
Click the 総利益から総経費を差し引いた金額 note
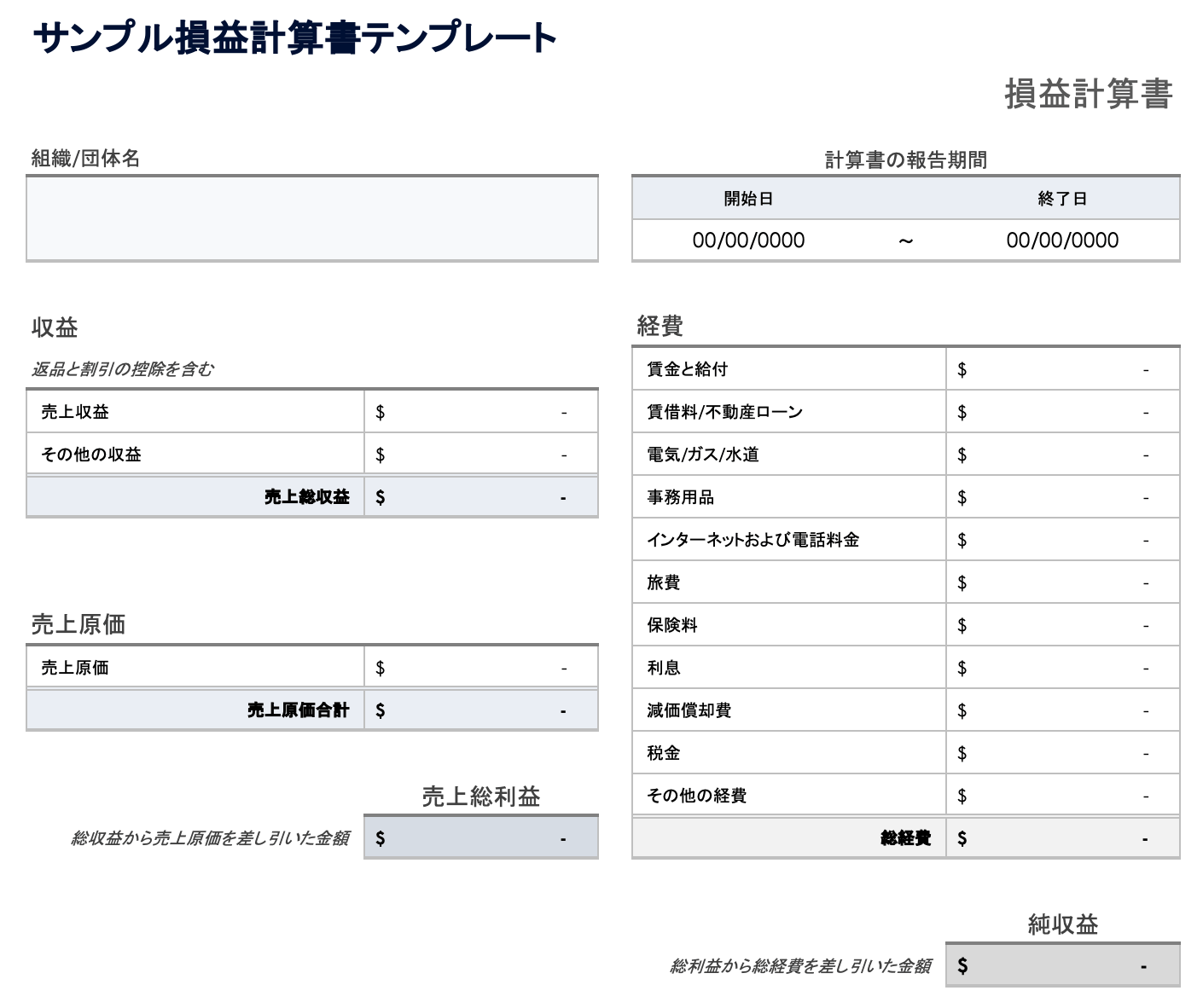[x=800, y=966]
